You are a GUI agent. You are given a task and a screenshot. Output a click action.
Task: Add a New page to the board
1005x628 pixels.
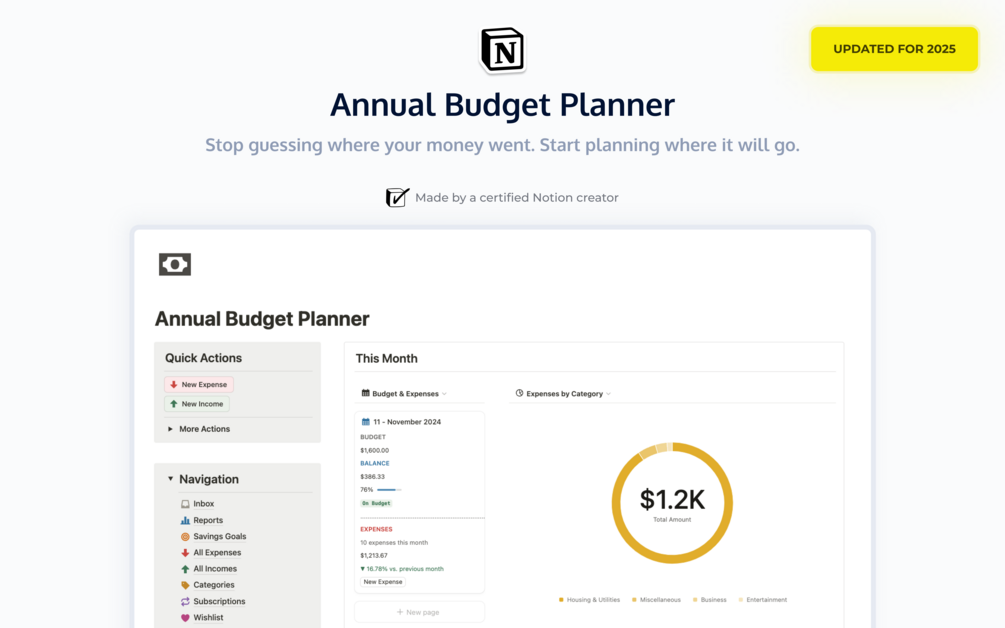[x=419, y=612]
